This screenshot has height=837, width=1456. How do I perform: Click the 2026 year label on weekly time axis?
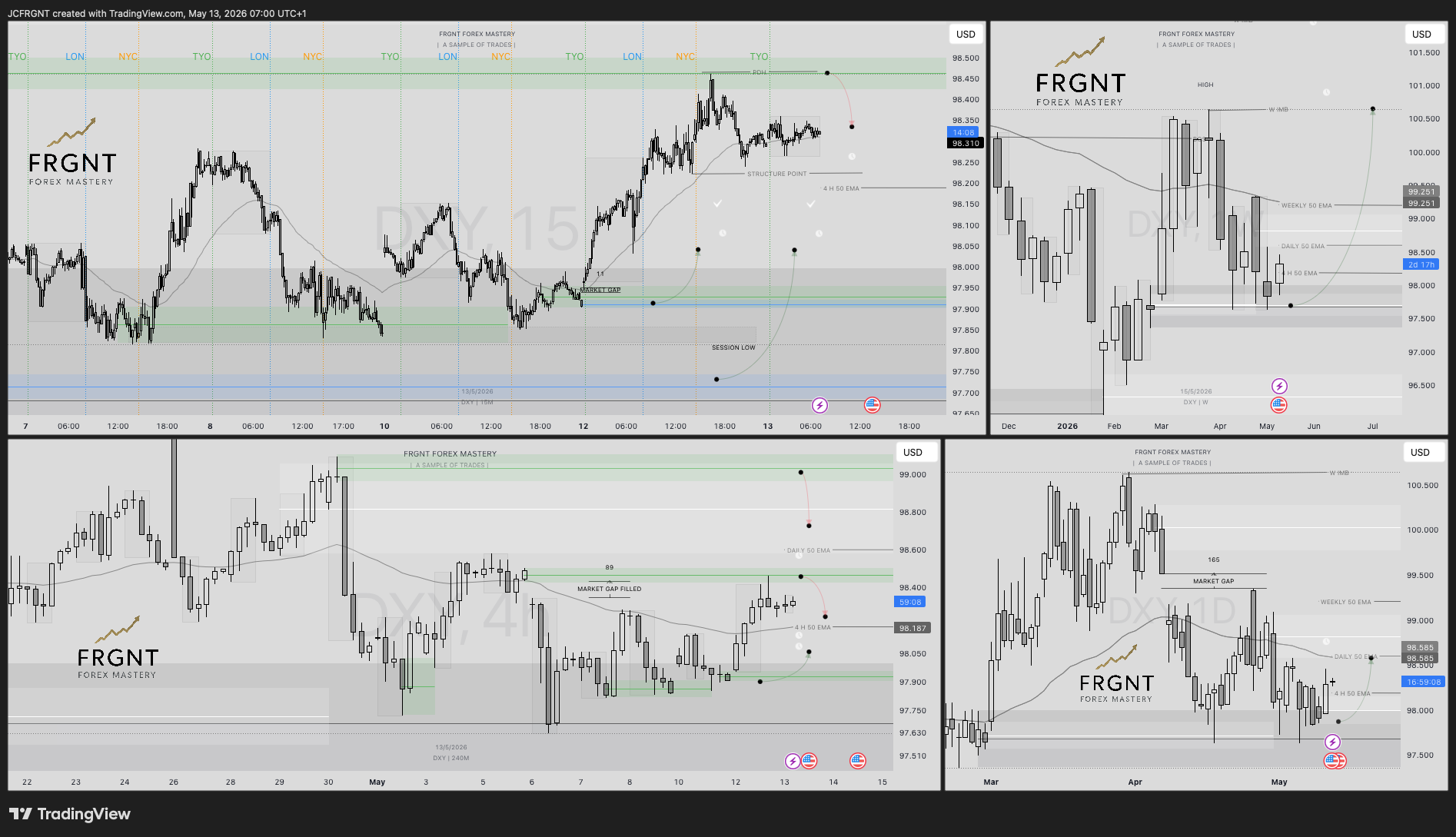coord(1067,426)
